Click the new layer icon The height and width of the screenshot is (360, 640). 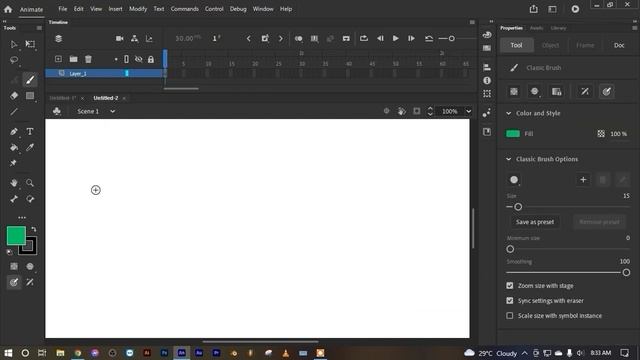click(58, 59)
